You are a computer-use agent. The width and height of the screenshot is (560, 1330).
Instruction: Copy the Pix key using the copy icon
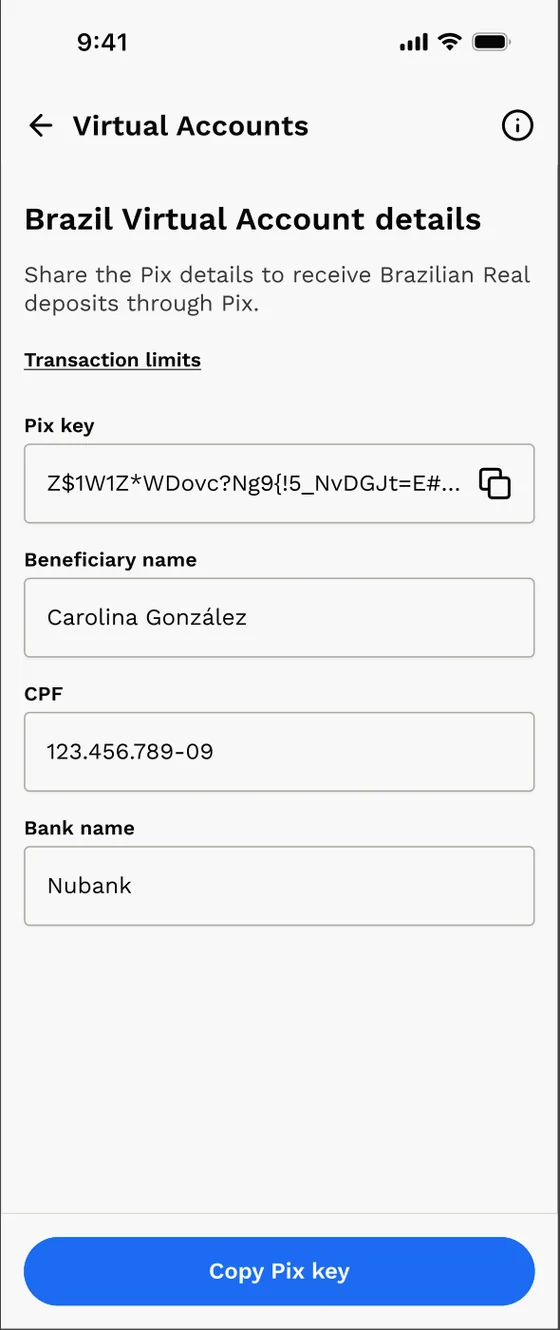pos(495,483)
